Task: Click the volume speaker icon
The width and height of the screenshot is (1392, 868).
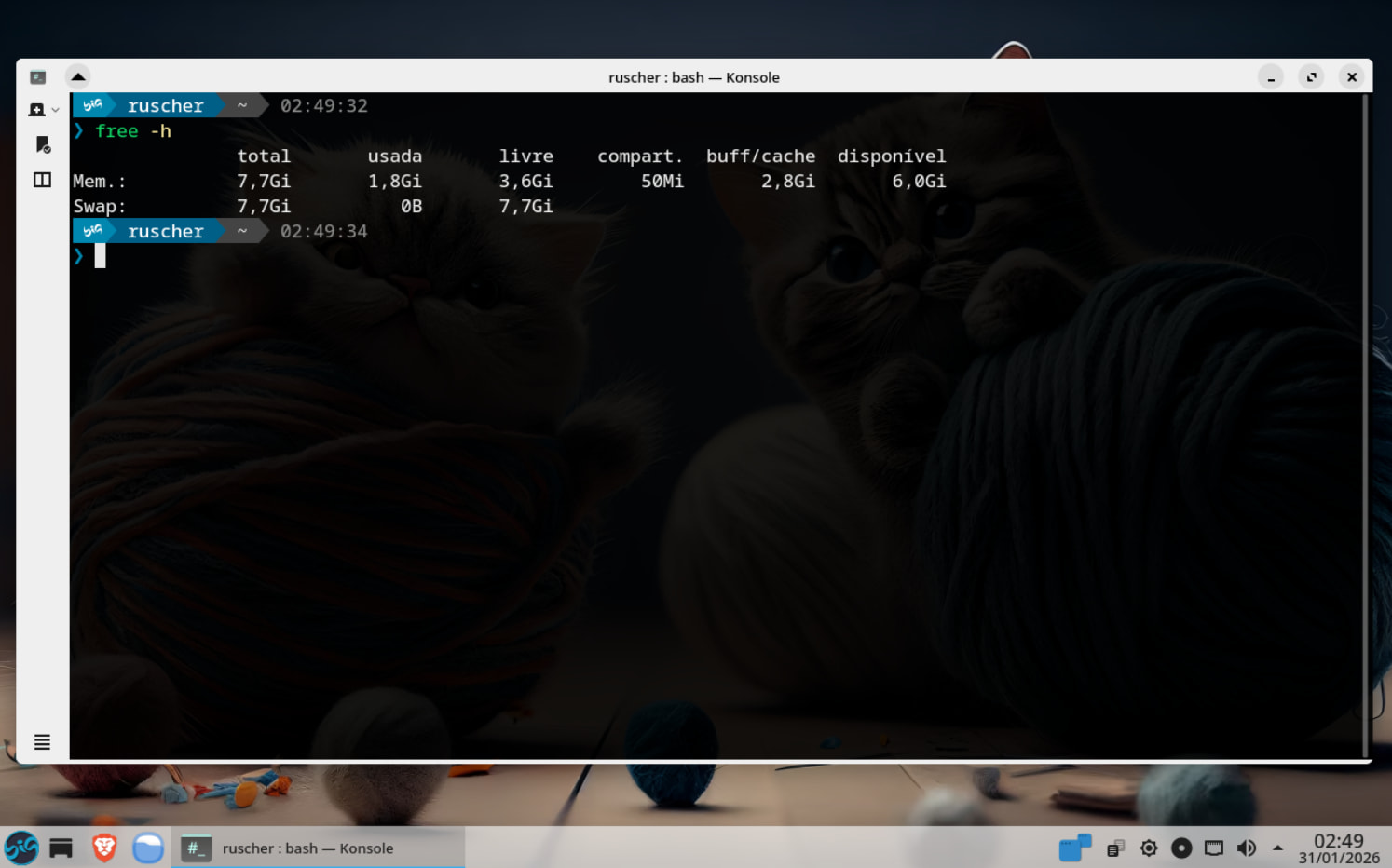Action: pos(1246,848)
